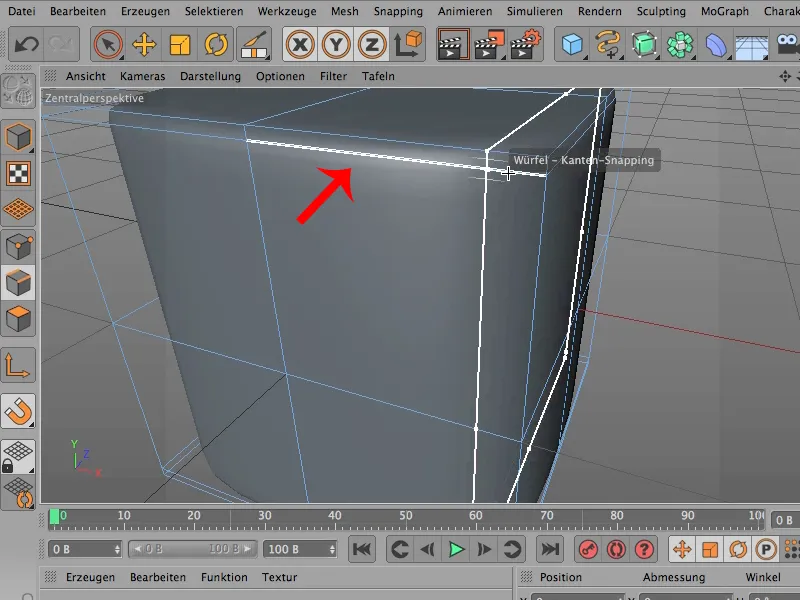Viewport: 800px width, 600px height.
Task: Enable the Axis mode L-shaped icon
Action: click(x=18, y=365)
